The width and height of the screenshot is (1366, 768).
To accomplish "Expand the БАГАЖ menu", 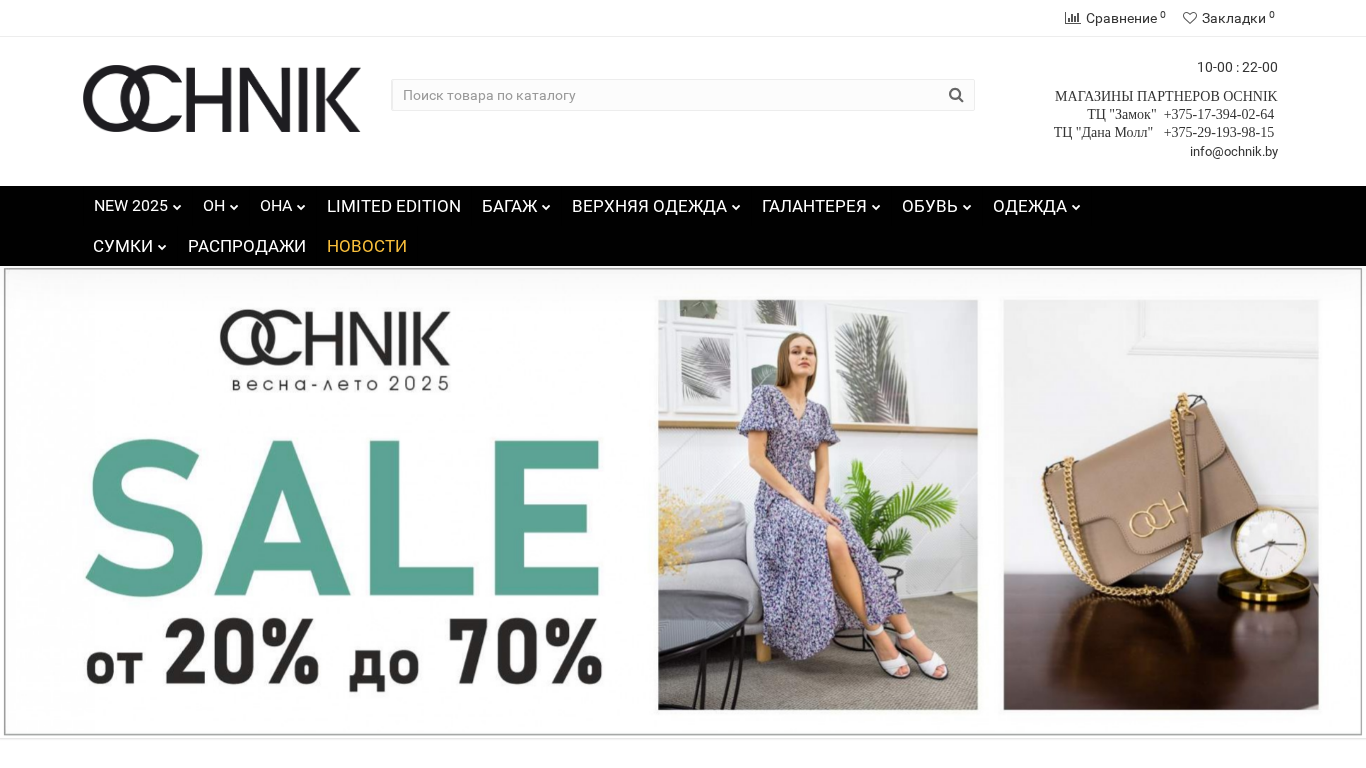I will pos(516,206).
